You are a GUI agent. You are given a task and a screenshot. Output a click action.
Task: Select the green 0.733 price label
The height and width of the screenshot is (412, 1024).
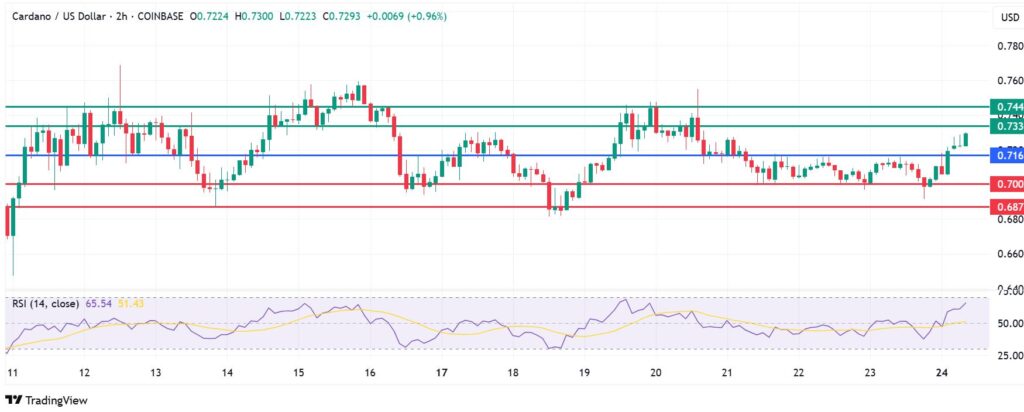click(x=1007, y=126)
